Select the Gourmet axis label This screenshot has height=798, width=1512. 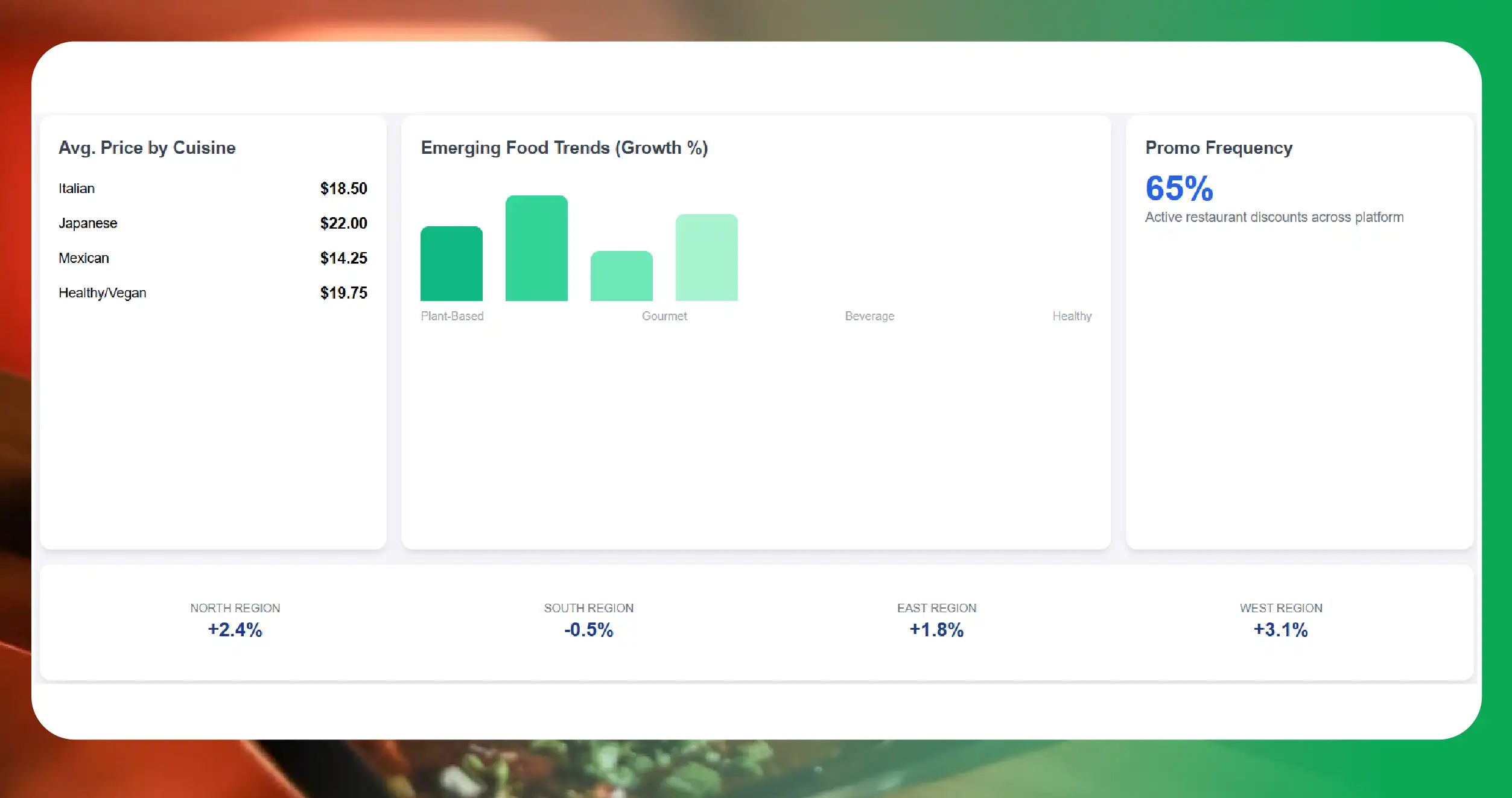tap(664, 316)
